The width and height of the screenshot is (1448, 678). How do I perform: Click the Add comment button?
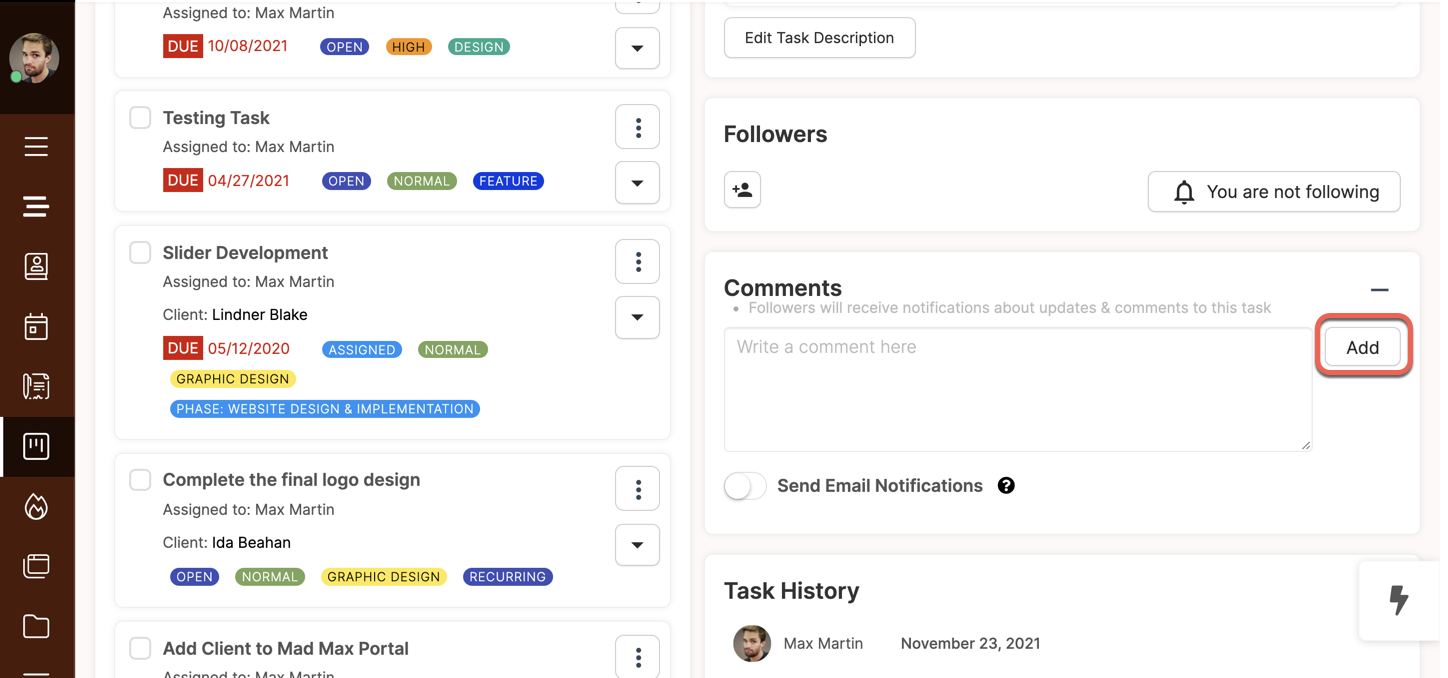point(1362,347)
